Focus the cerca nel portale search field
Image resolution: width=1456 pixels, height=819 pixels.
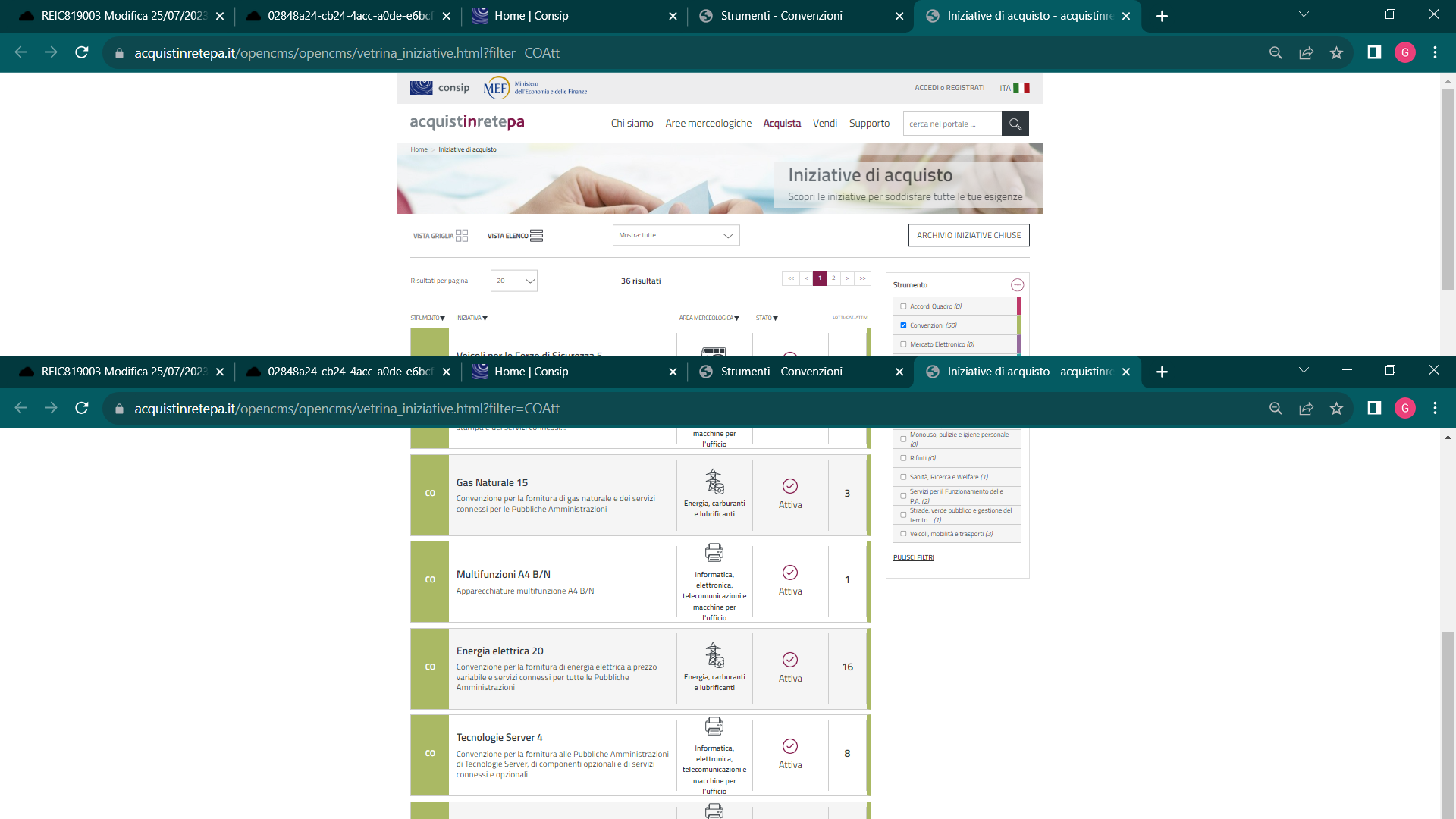pyautogui.click(x=952, y=124)
